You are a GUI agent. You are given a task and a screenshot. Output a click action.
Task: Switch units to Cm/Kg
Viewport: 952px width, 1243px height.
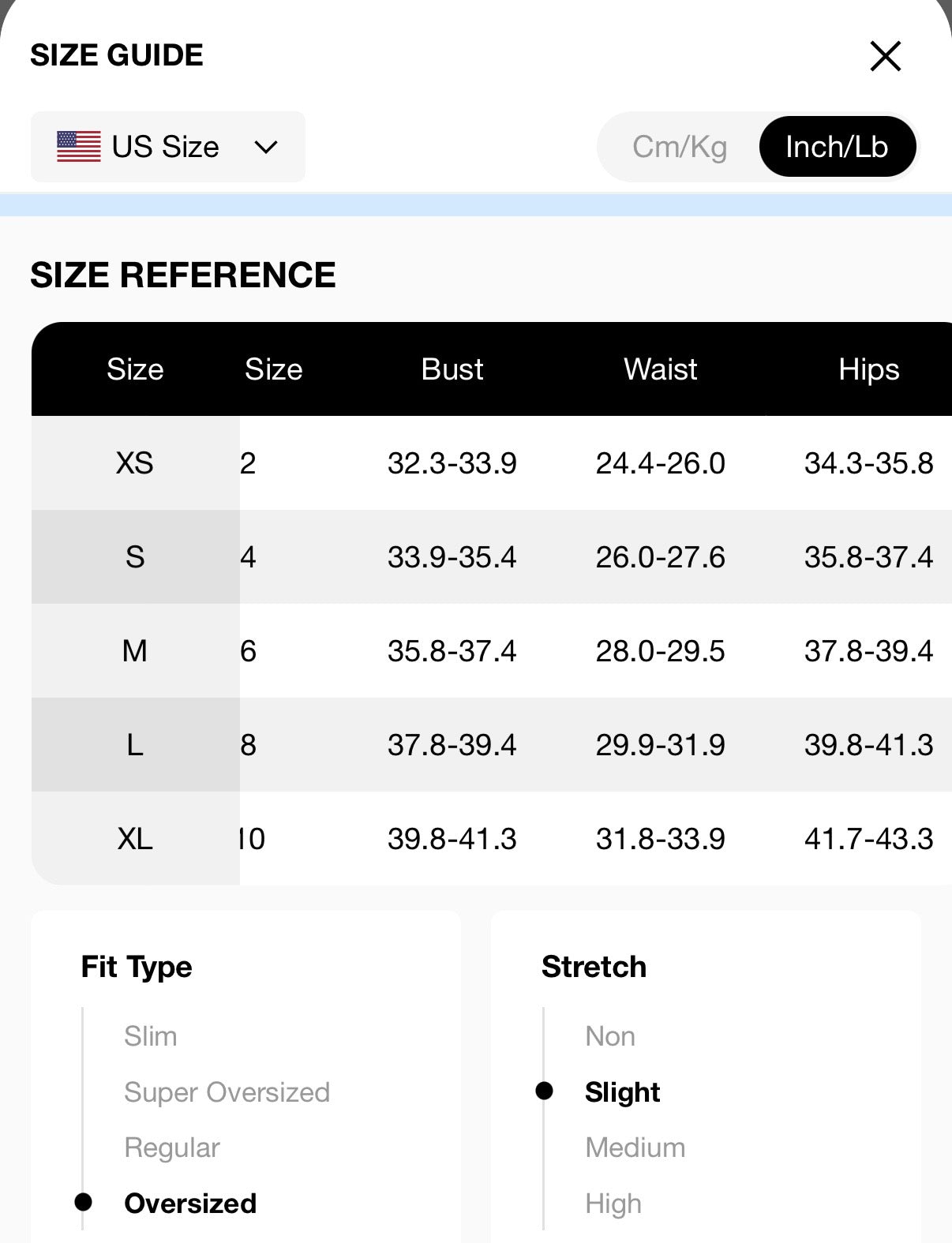pos(680,147)
